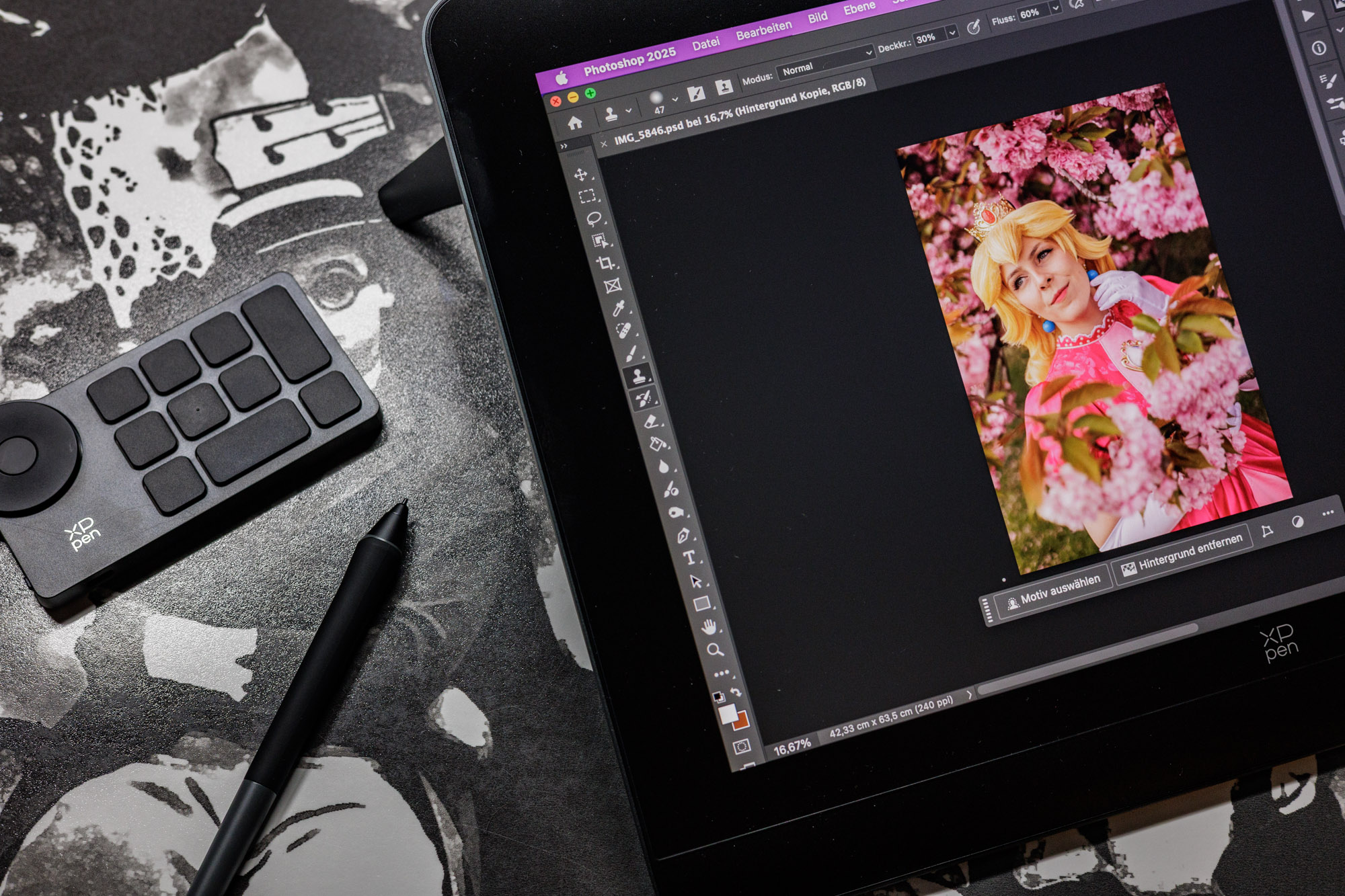Open the Bild menu

[x=818, y=17]
